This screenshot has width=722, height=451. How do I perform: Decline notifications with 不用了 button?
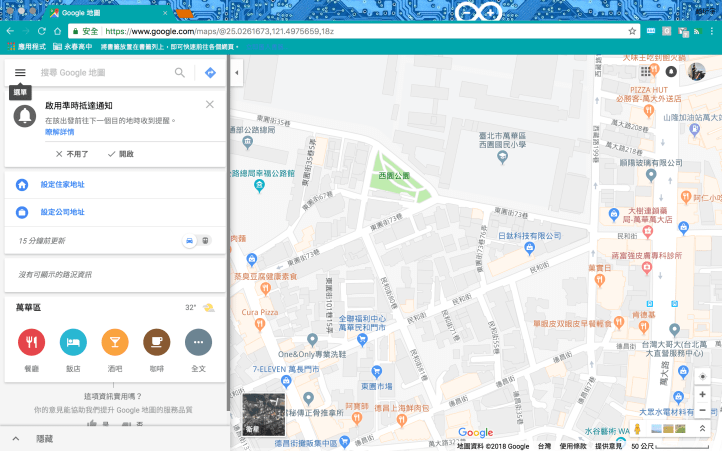(x=72, y=154)
